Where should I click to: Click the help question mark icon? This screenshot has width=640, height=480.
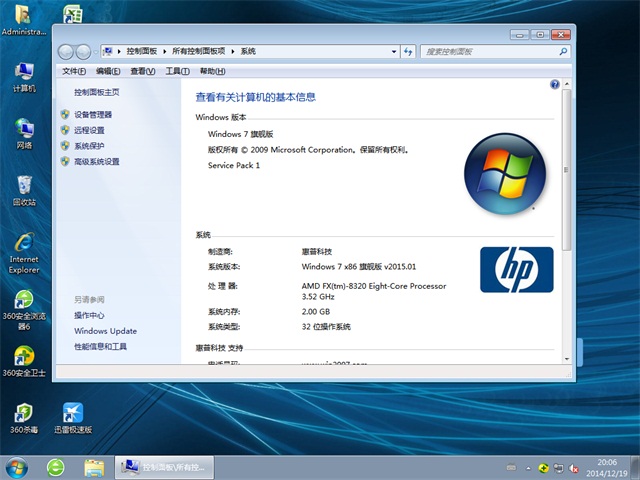(x=555, y=85)
